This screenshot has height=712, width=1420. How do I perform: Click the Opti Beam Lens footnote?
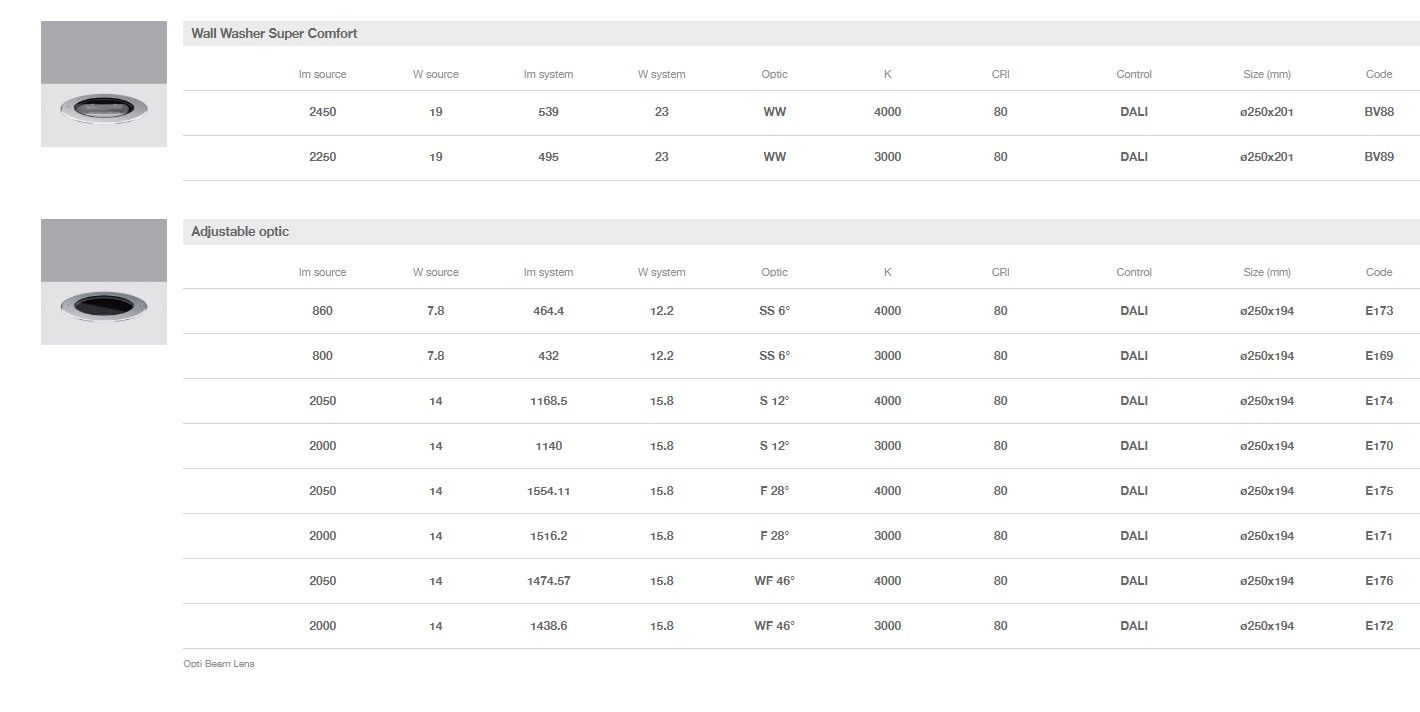[218, 664]
